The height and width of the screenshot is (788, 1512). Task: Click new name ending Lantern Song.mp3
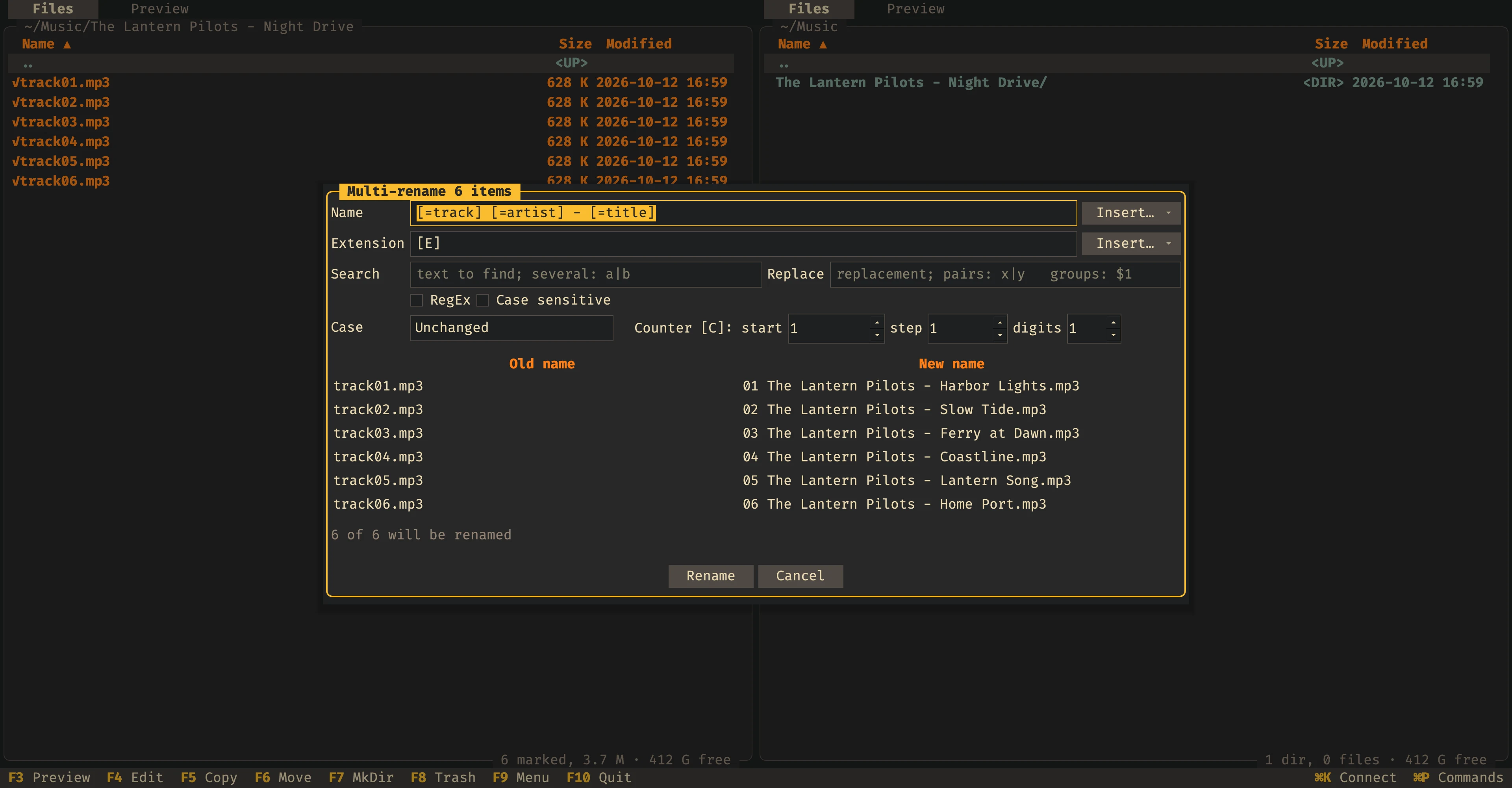click(x=907, y=481)
